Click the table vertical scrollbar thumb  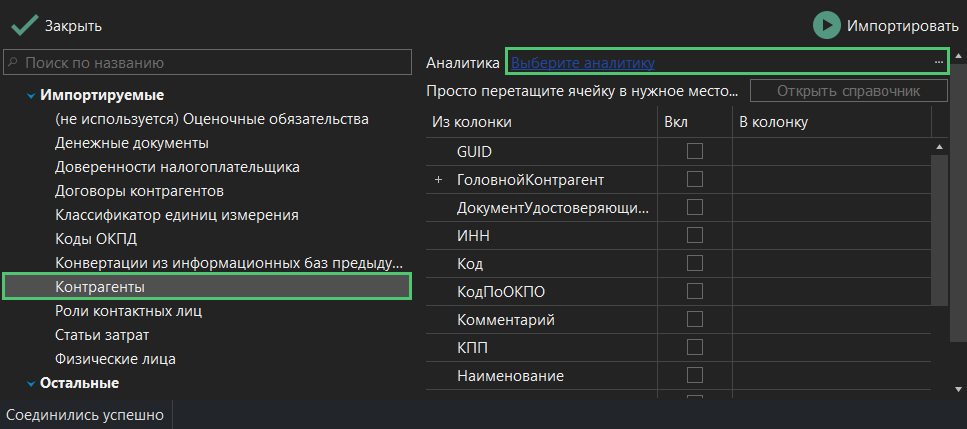[x=939, y=228]
